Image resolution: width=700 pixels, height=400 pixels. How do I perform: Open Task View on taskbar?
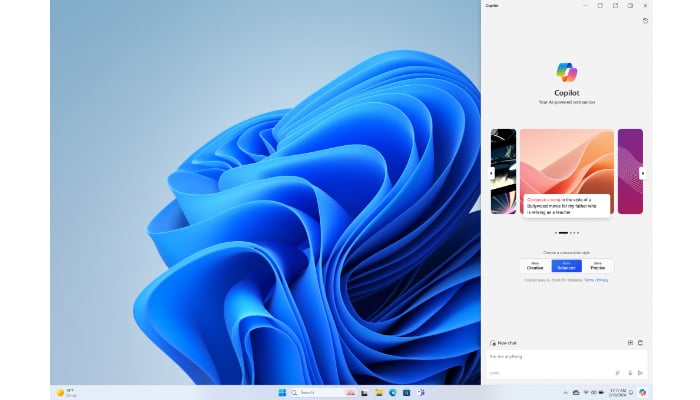[365, 392]
